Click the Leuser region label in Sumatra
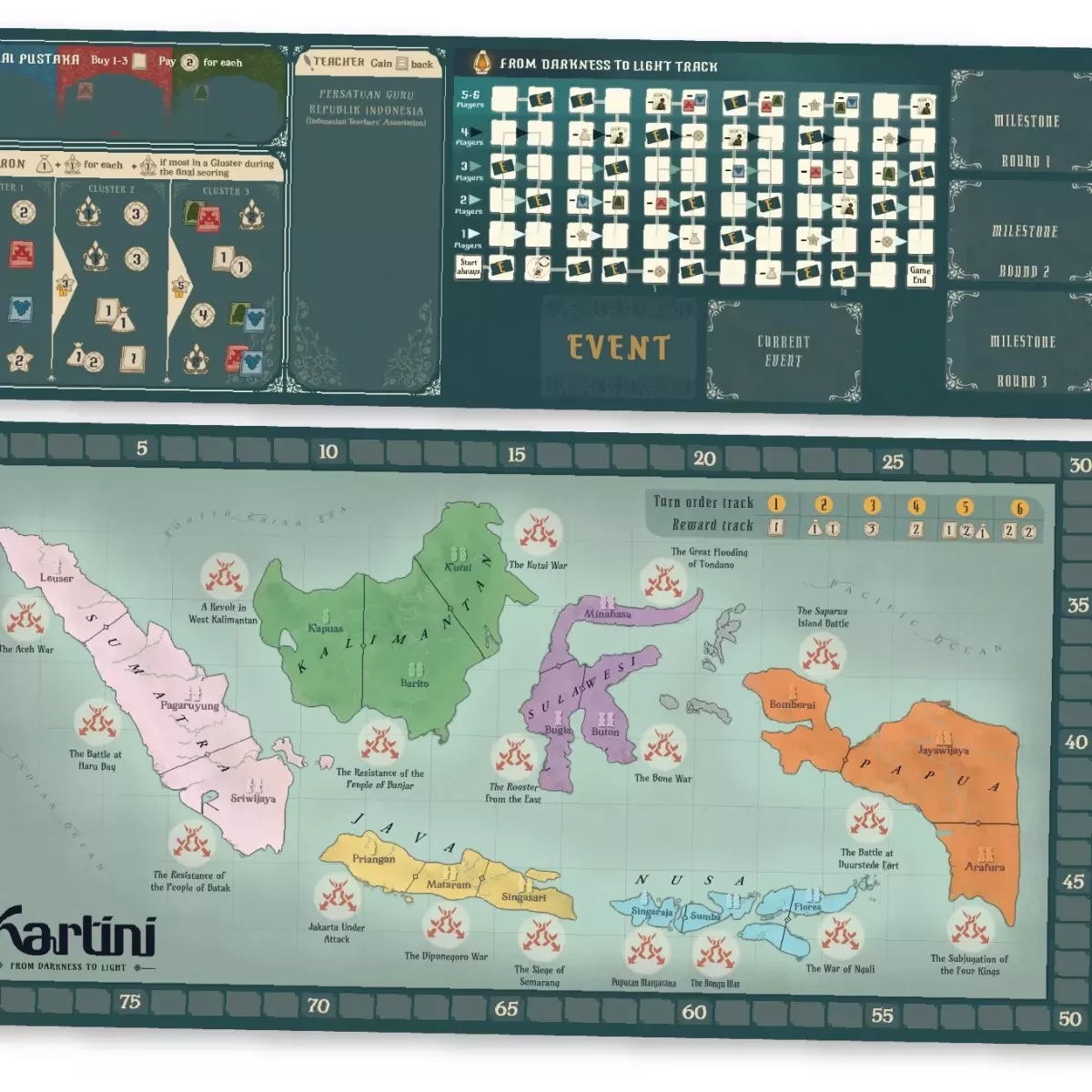Screen dimensions: 1092x1092 tap(56, 578)
